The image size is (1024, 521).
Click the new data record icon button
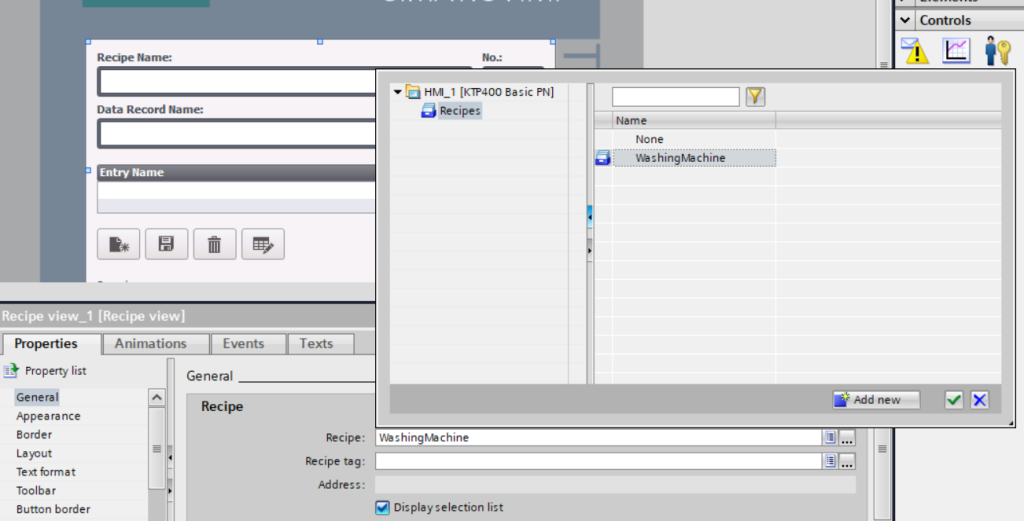[x=118, y=244]
